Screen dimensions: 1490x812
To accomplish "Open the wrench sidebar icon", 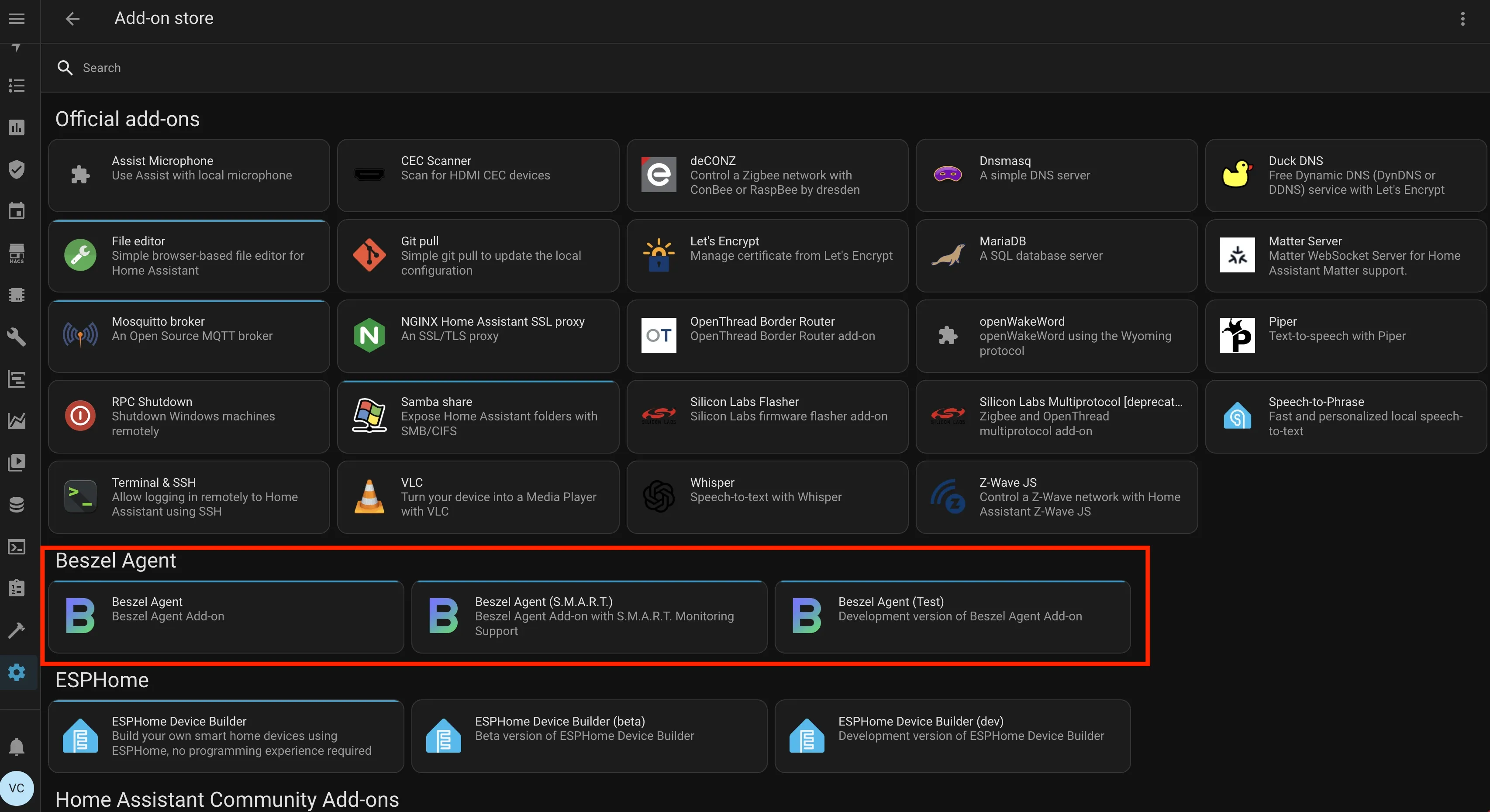I will click(x=17, y=337).
